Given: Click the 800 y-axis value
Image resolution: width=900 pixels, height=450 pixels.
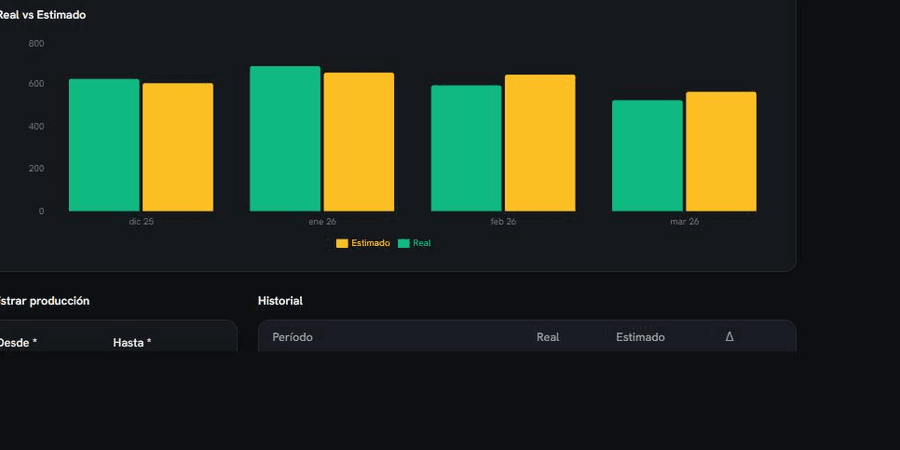Looking at the screenshot, I should pyautogui.click(x=36, y=44).
